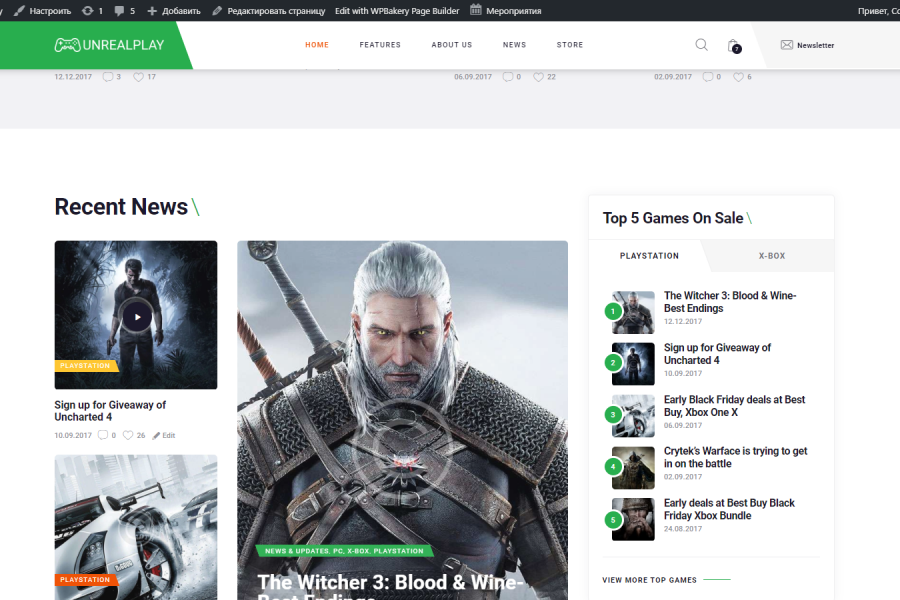Click comment icon on 02.09.2017 post
This screenshot has width=900, height=600.
point(708,77)
